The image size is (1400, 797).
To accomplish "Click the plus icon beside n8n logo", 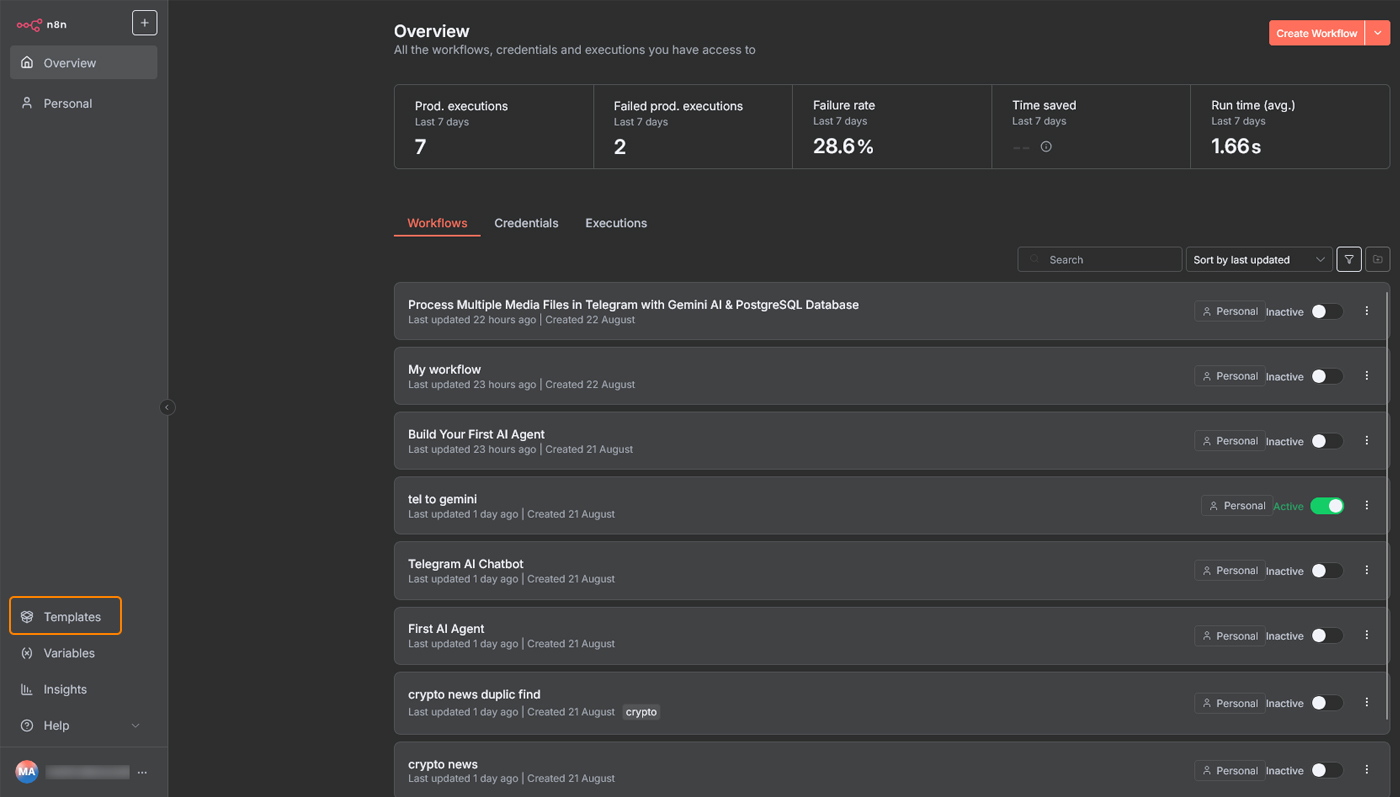I will (x=144, y=23).
